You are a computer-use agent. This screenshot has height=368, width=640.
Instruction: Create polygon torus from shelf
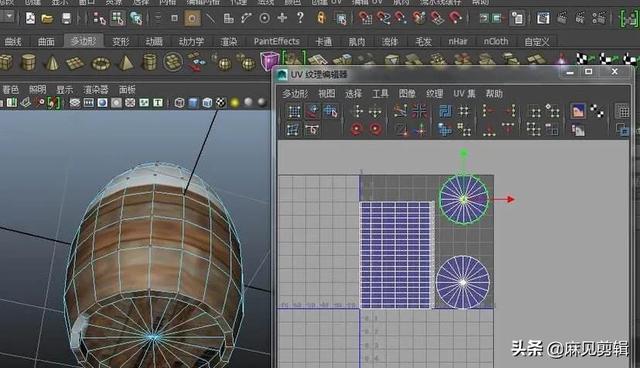[x=100, y=63]
